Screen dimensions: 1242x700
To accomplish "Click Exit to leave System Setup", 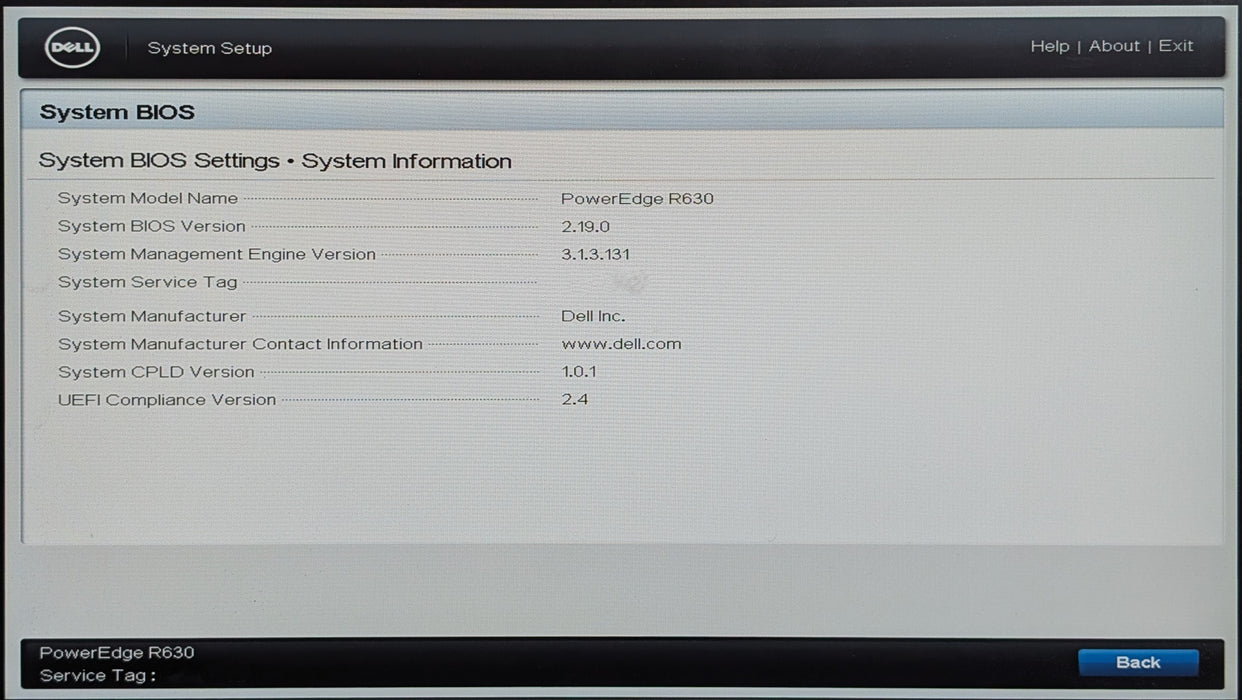I will pyautogui.click(x=1176, y=46).
